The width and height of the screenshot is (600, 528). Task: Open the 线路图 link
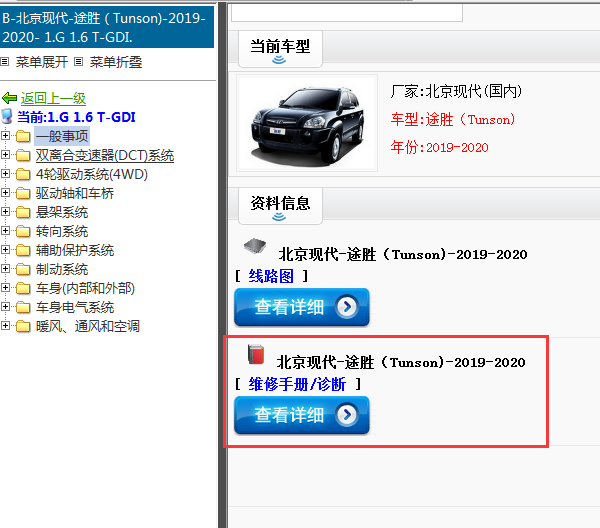271,276
